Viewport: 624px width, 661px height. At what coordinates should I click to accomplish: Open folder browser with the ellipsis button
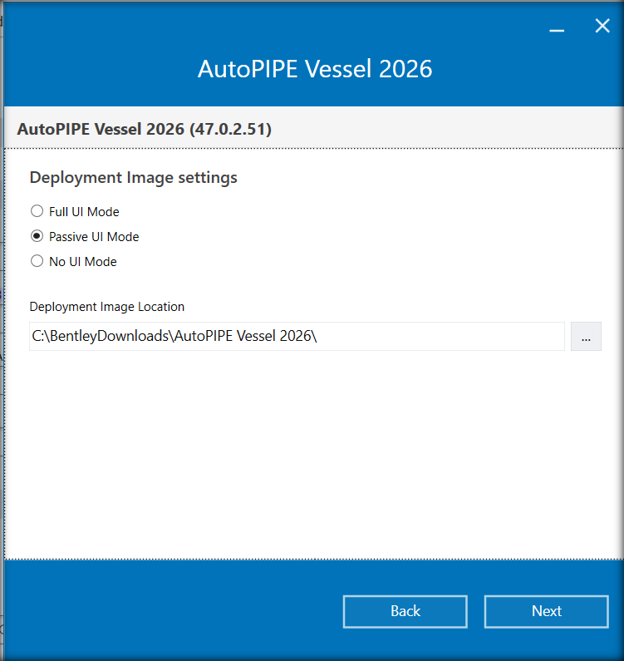(586, 336)
